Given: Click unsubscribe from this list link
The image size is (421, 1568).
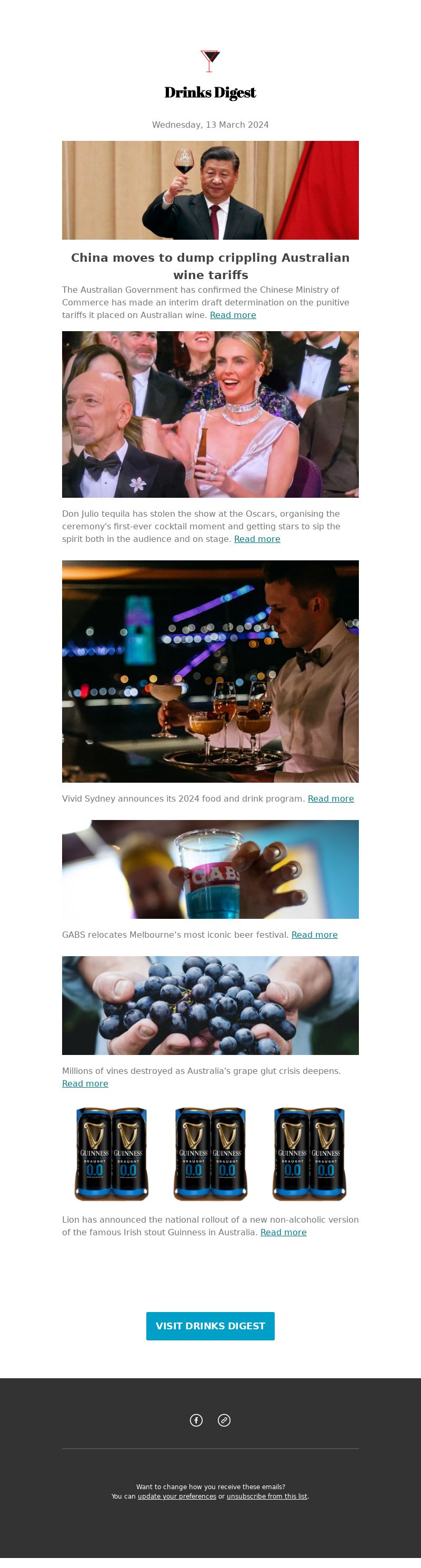Looking at the screenshot, I should pyautogui.click(x=267, y=1496).
